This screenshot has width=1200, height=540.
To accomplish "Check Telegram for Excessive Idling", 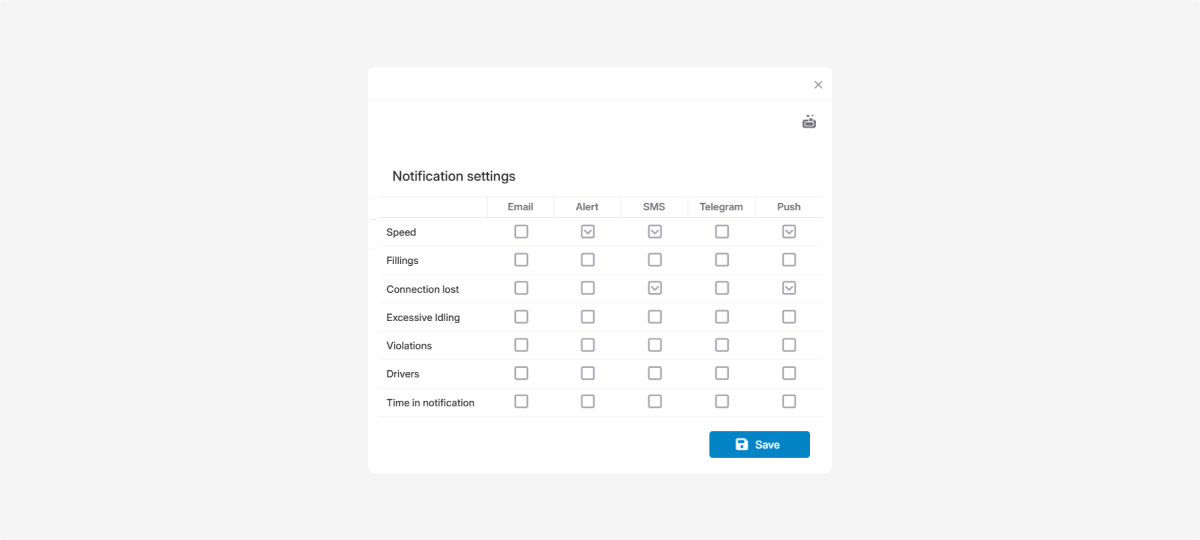I will 722,317.
